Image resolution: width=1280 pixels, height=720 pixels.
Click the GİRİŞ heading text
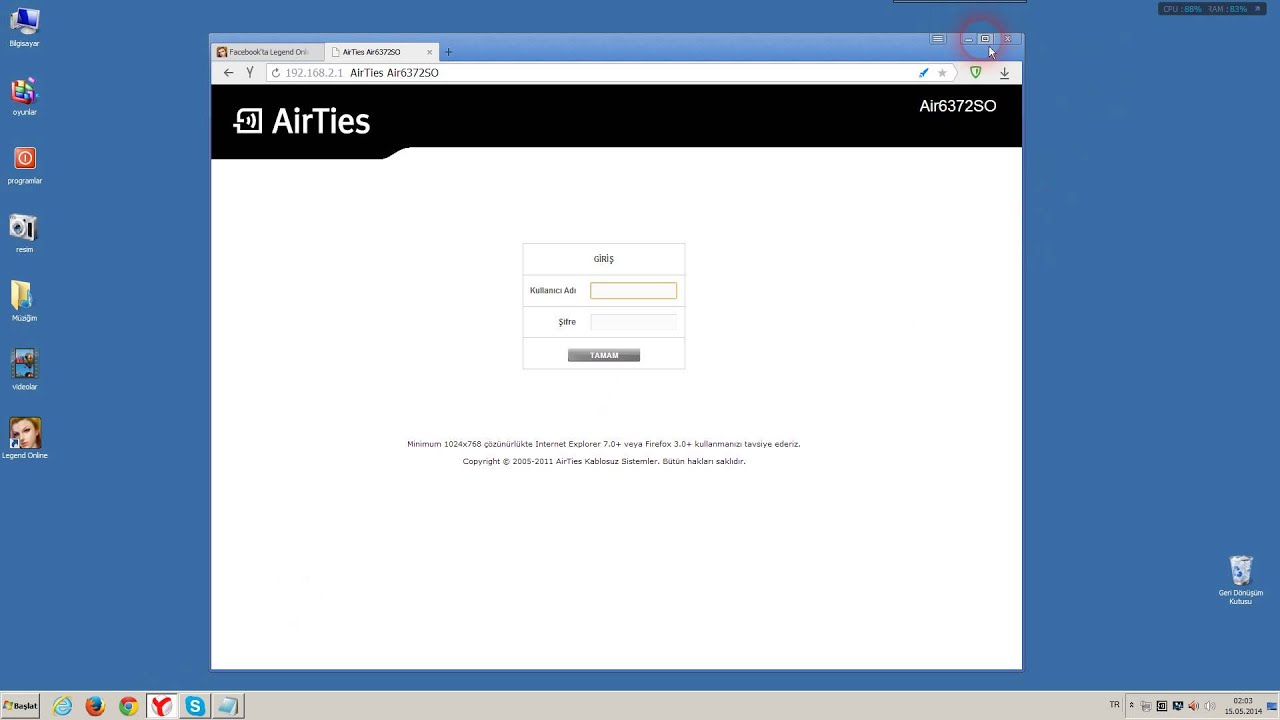(604, 259)
